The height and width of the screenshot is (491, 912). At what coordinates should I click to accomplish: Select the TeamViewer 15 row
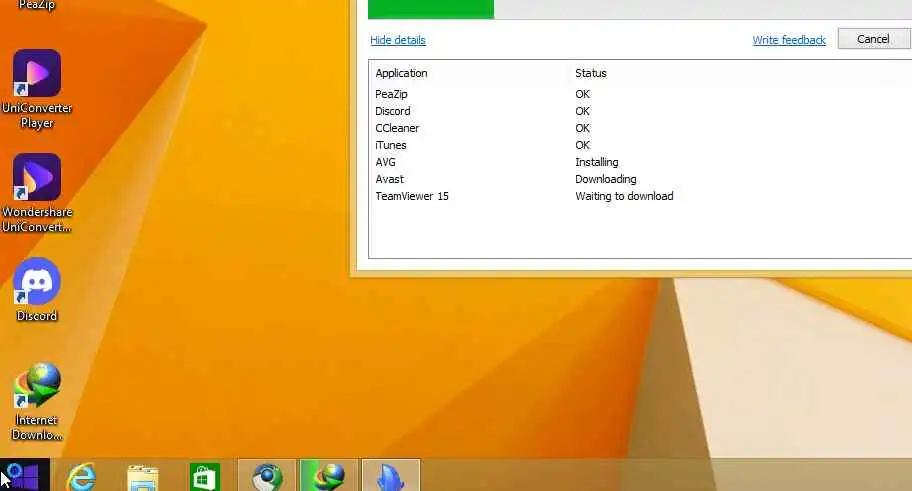(x=640, y=196)
